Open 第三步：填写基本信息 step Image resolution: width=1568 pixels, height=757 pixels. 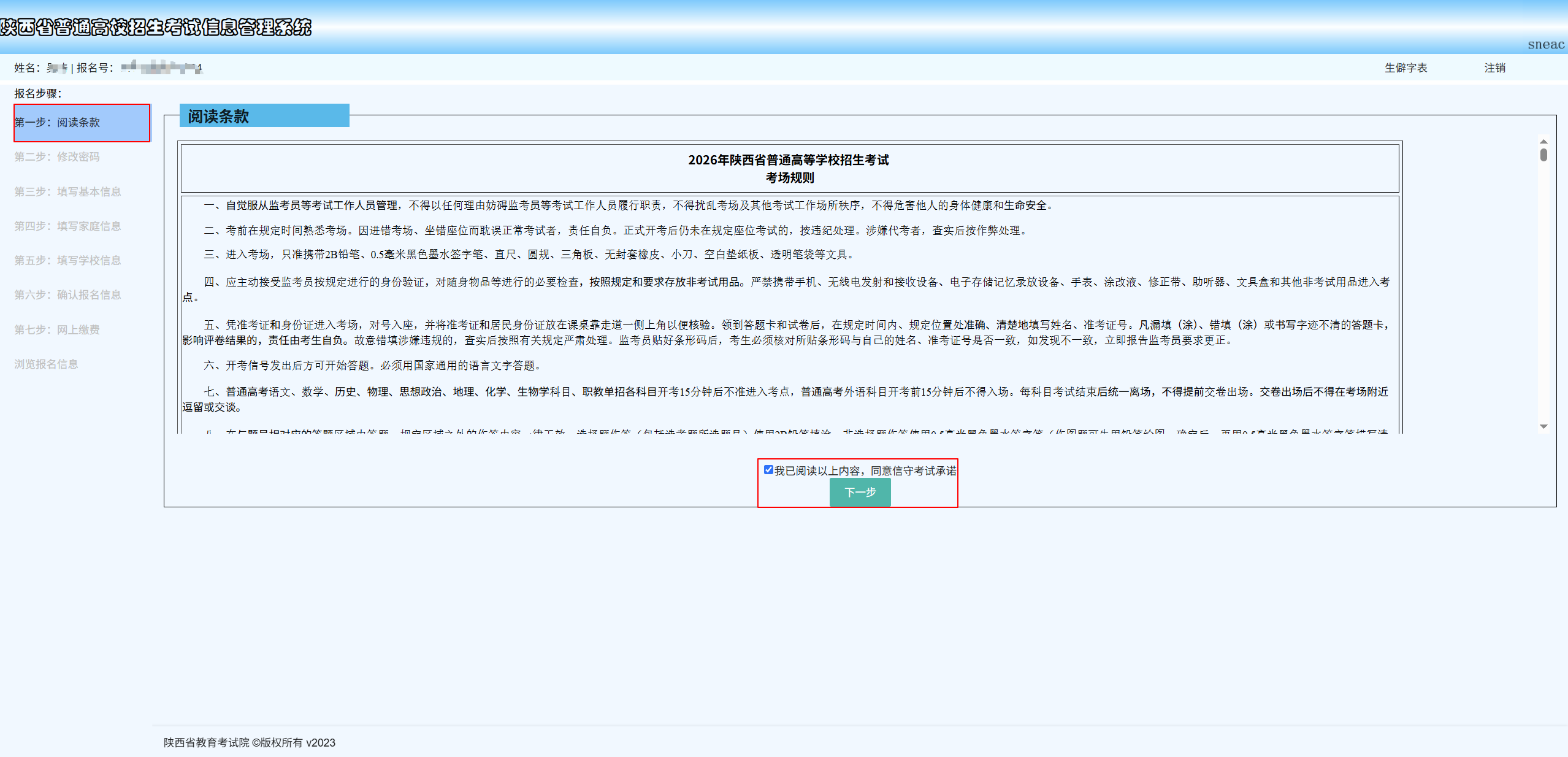click(68, 191)
